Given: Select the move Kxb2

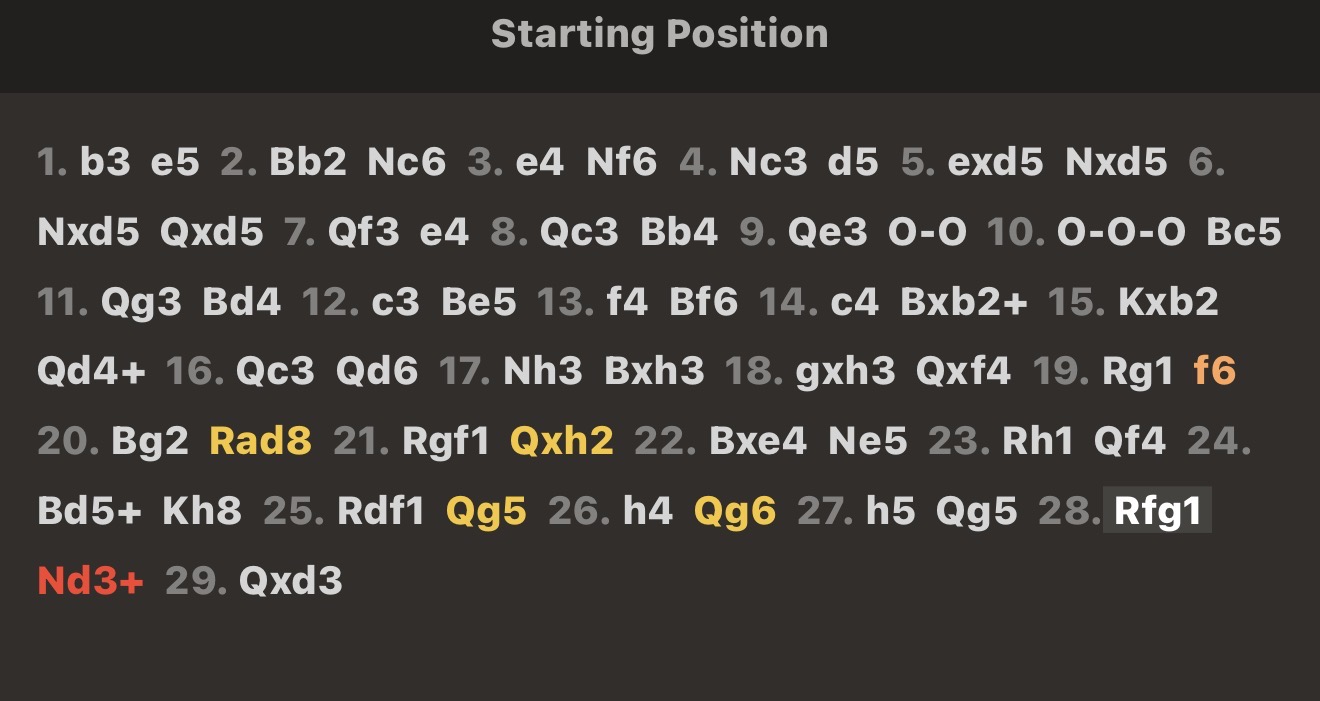Looking at the screenshot, I should (1169, 301).
